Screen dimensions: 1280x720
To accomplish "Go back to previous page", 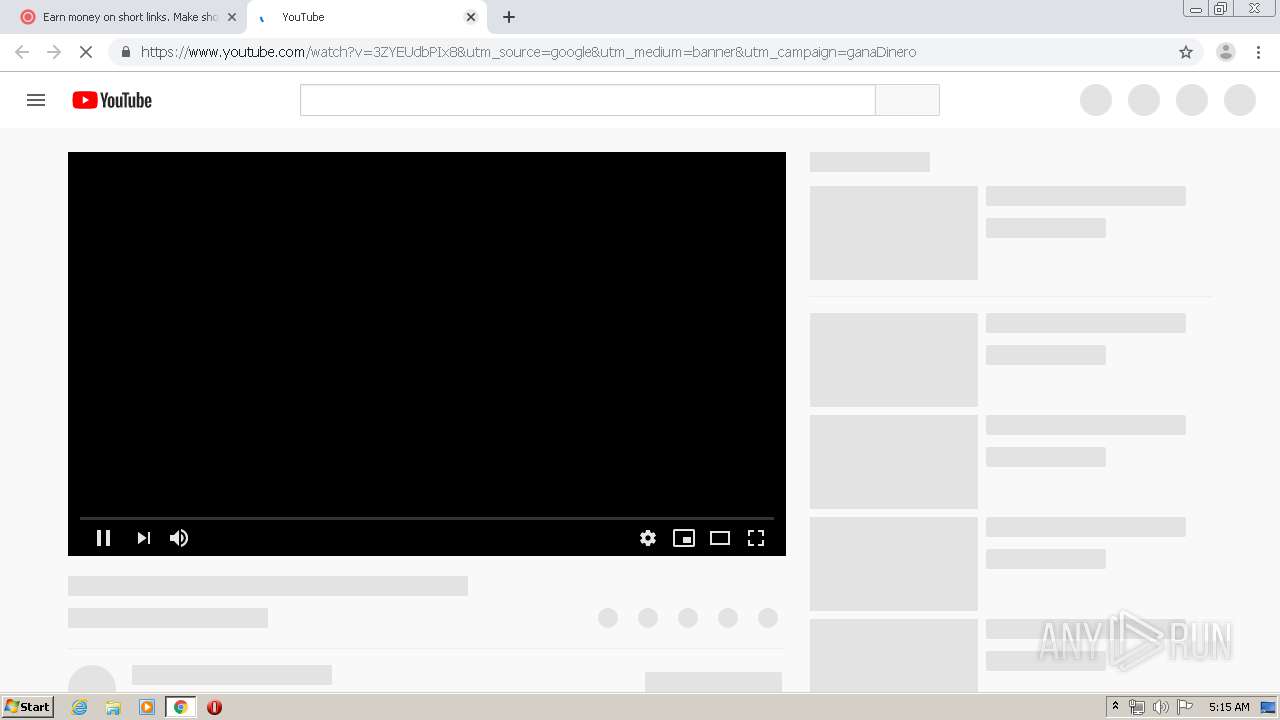I will (x=22, y=52).
